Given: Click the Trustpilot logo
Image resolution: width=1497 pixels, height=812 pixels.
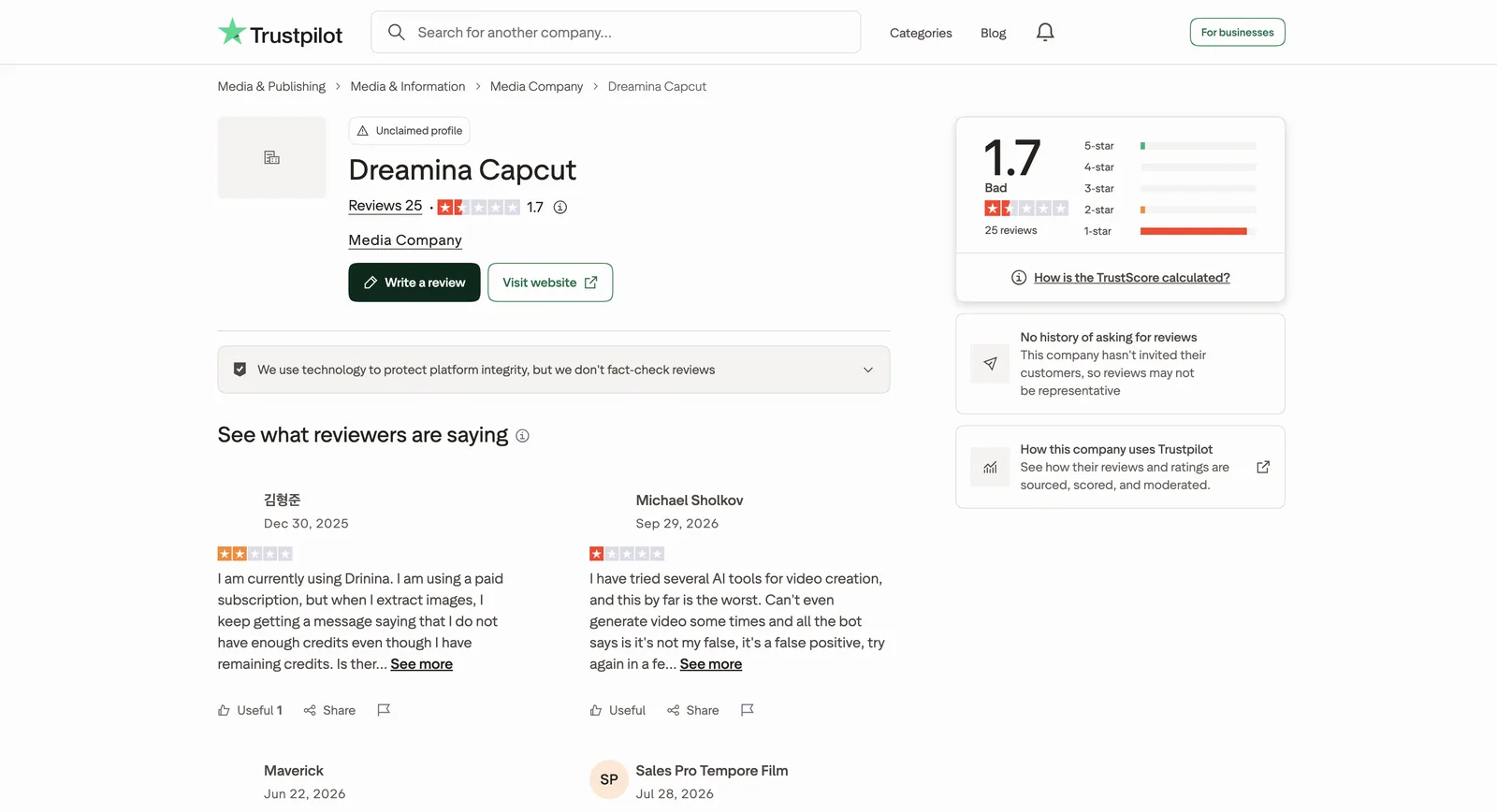Looking at the screenshot, I should pyautogui.click(x=280, y=33).
